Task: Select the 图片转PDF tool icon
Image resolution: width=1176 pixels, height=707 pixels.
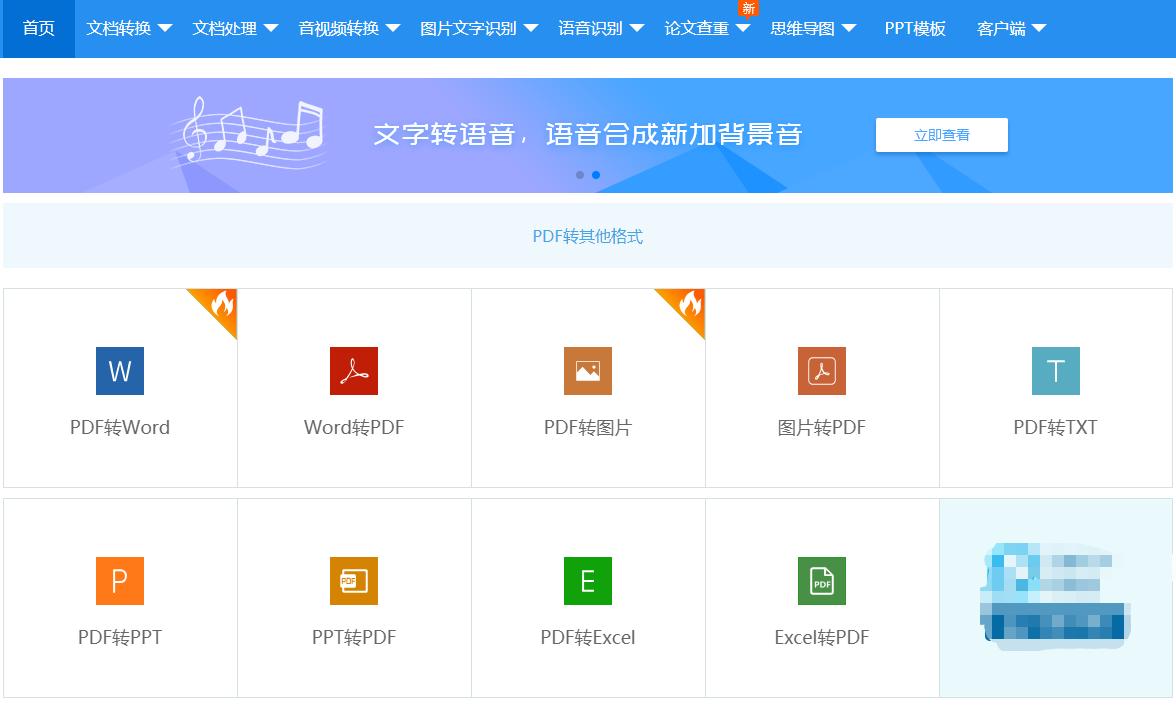Action: pyautogui.click(x=821, y=371)
